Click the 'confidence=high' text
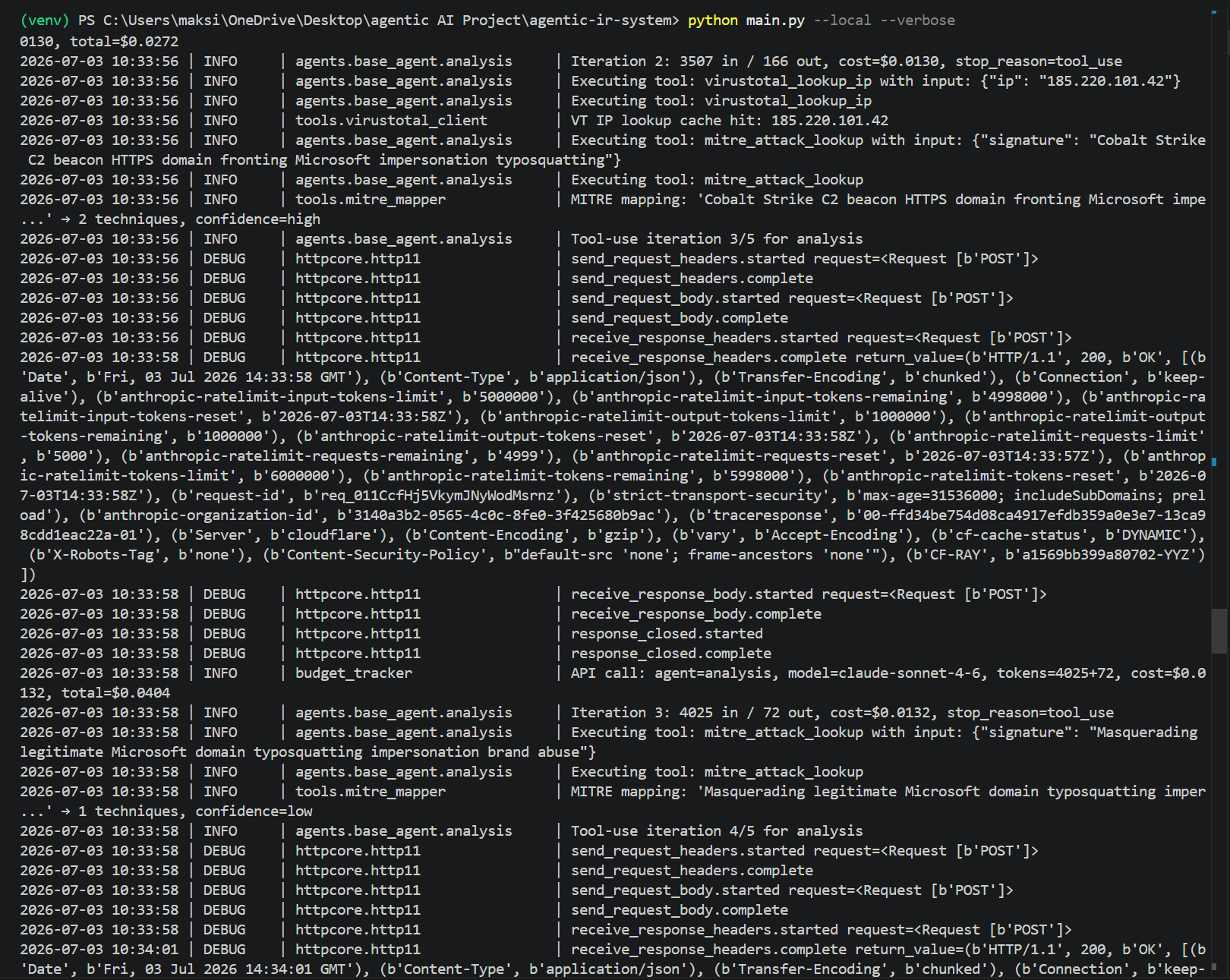Image resolution: width=1230 pixels, height=980 pixels. click(258, 219)
